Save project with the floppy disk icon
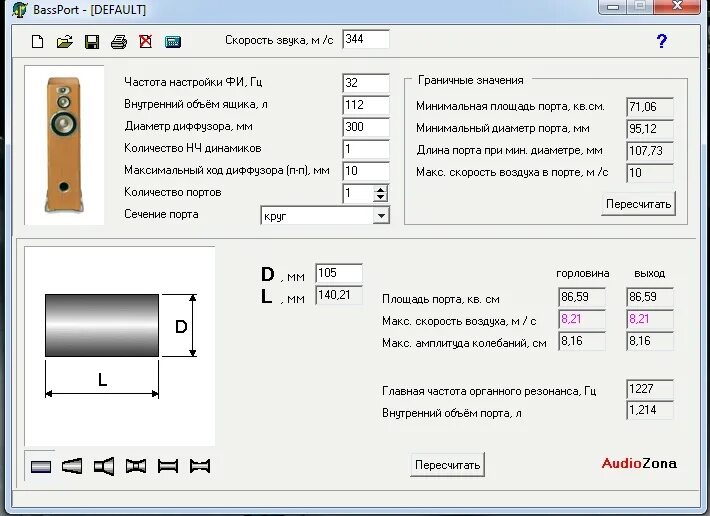The image size is (710, 516). tap(92, 42)
